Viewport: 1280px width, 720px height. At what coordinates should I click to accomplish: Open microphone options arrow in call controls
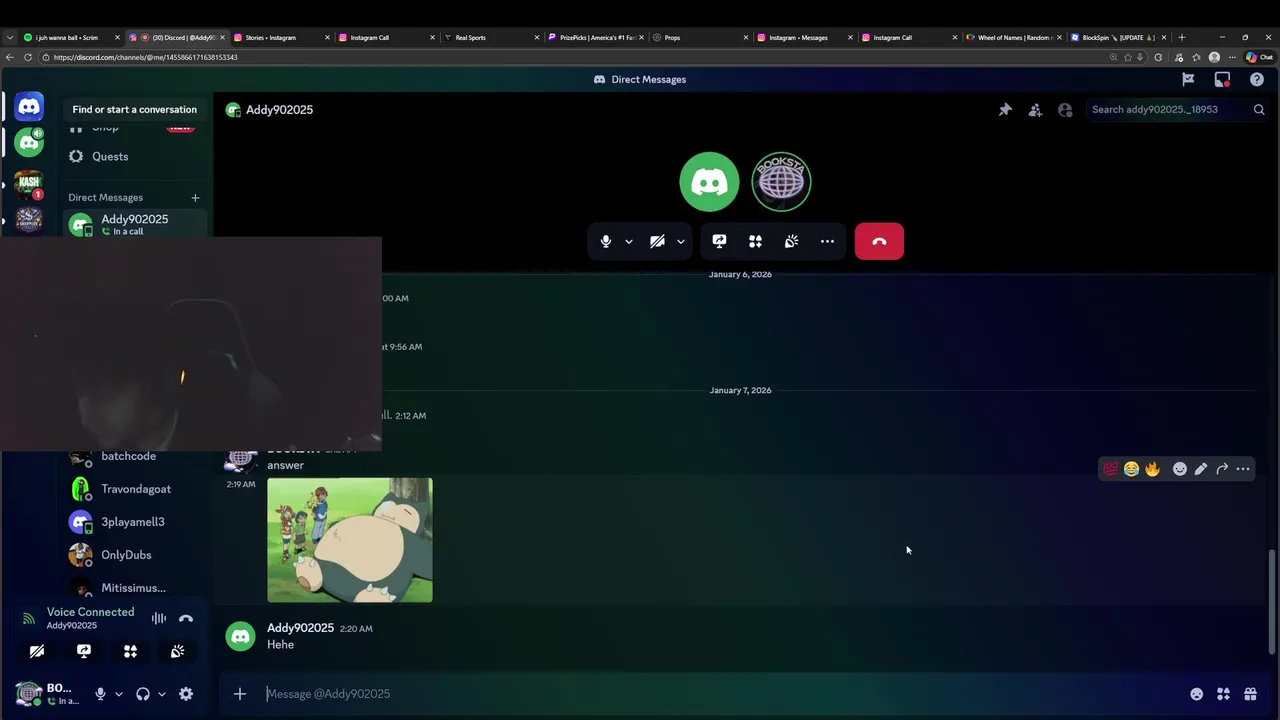click(629, 241)
